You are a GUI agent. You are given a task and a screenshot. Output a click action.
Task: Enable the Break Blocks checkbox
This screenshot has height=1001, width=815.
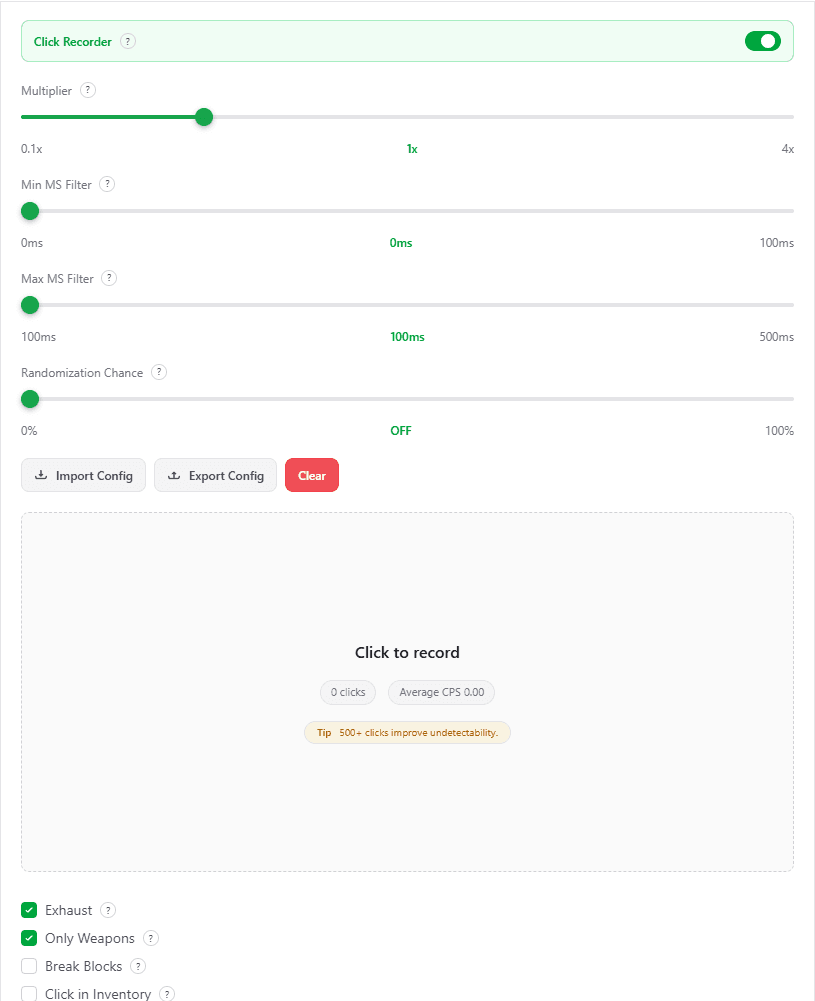29,966
